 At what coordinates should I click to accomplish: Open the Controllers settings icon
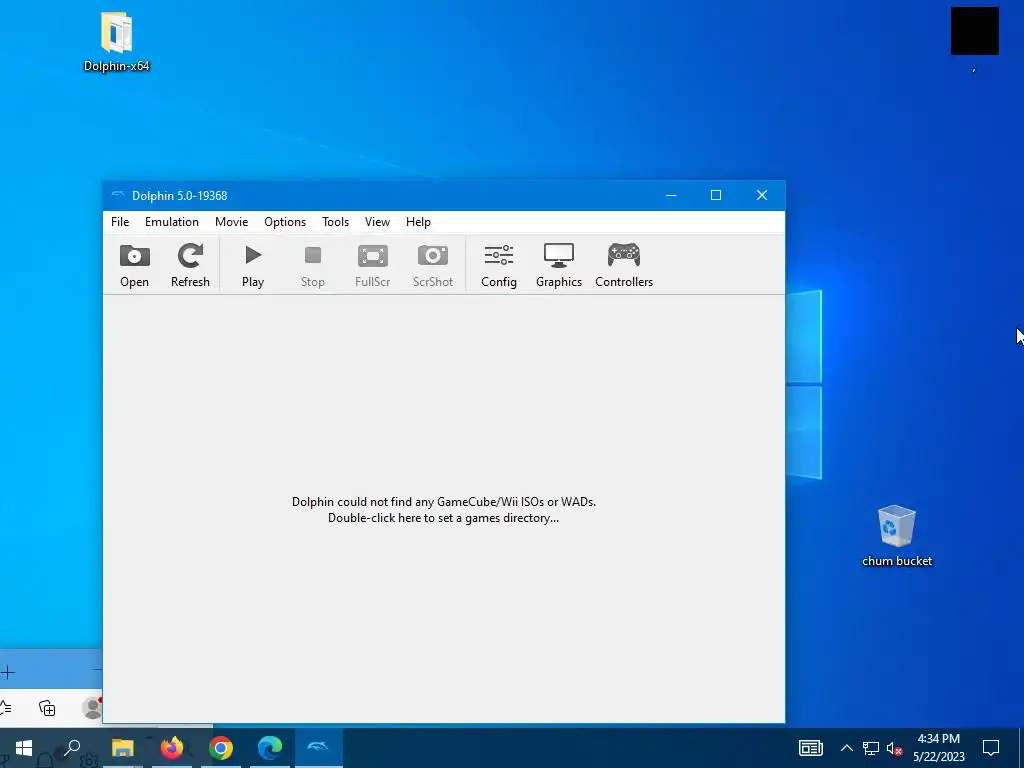(x=624, y=255)
